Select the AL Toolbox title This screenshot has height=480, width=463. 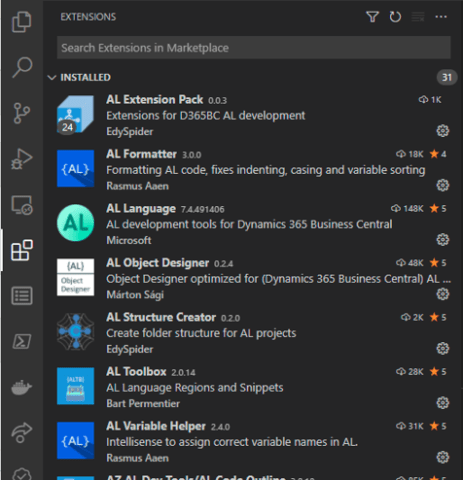pyautogui.click(x=136, y=372)
